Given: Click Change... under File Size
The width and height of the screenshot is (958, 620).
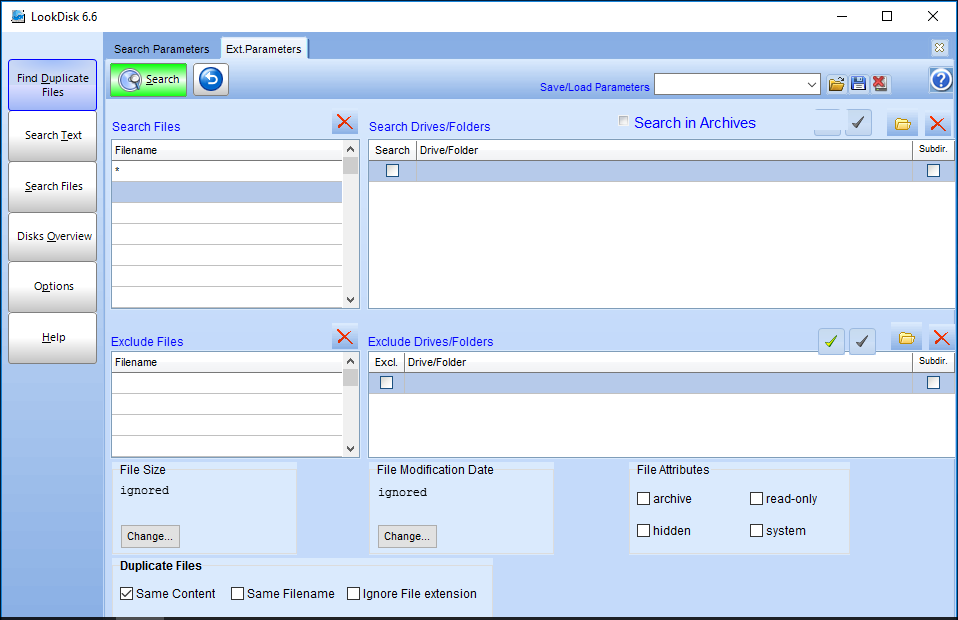Looking at the screenshot, I should [150, 536].
